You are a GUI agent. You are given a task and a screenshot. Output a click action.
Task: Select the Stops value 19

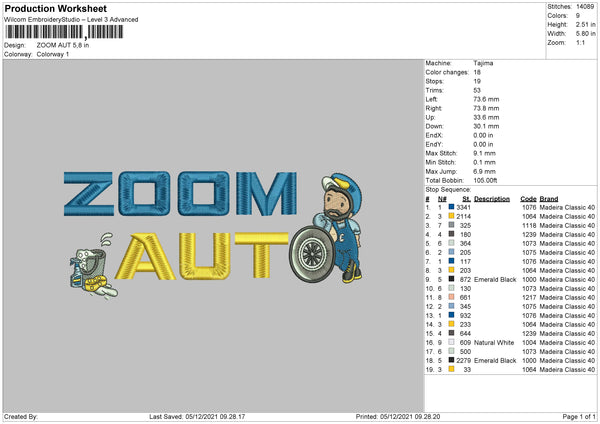coord(477,81)
